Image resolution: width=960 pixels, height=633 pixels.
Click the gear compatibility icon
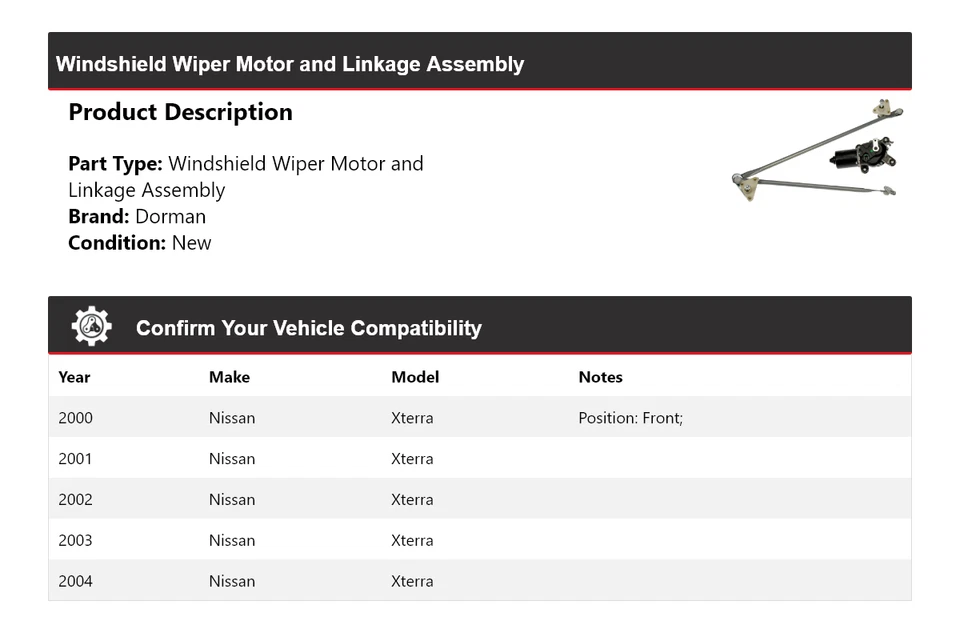coord(91,327)
